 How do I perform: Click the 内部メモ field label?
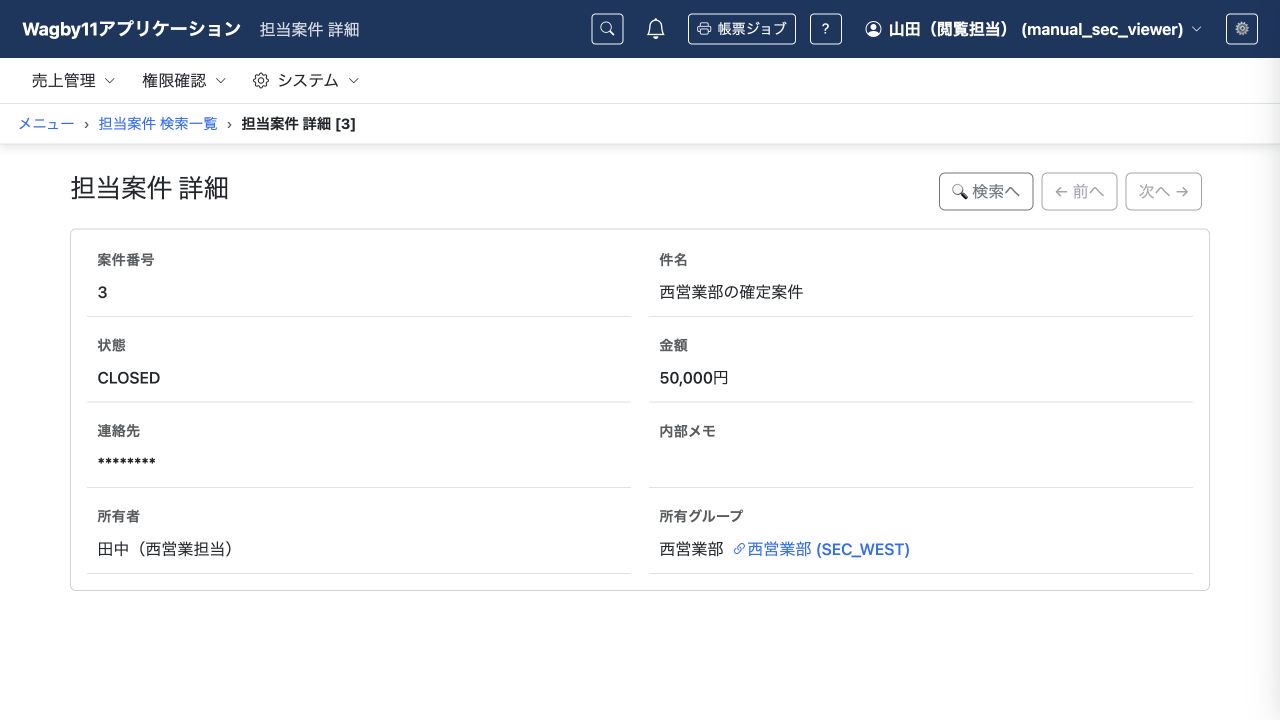click(688, 431)
